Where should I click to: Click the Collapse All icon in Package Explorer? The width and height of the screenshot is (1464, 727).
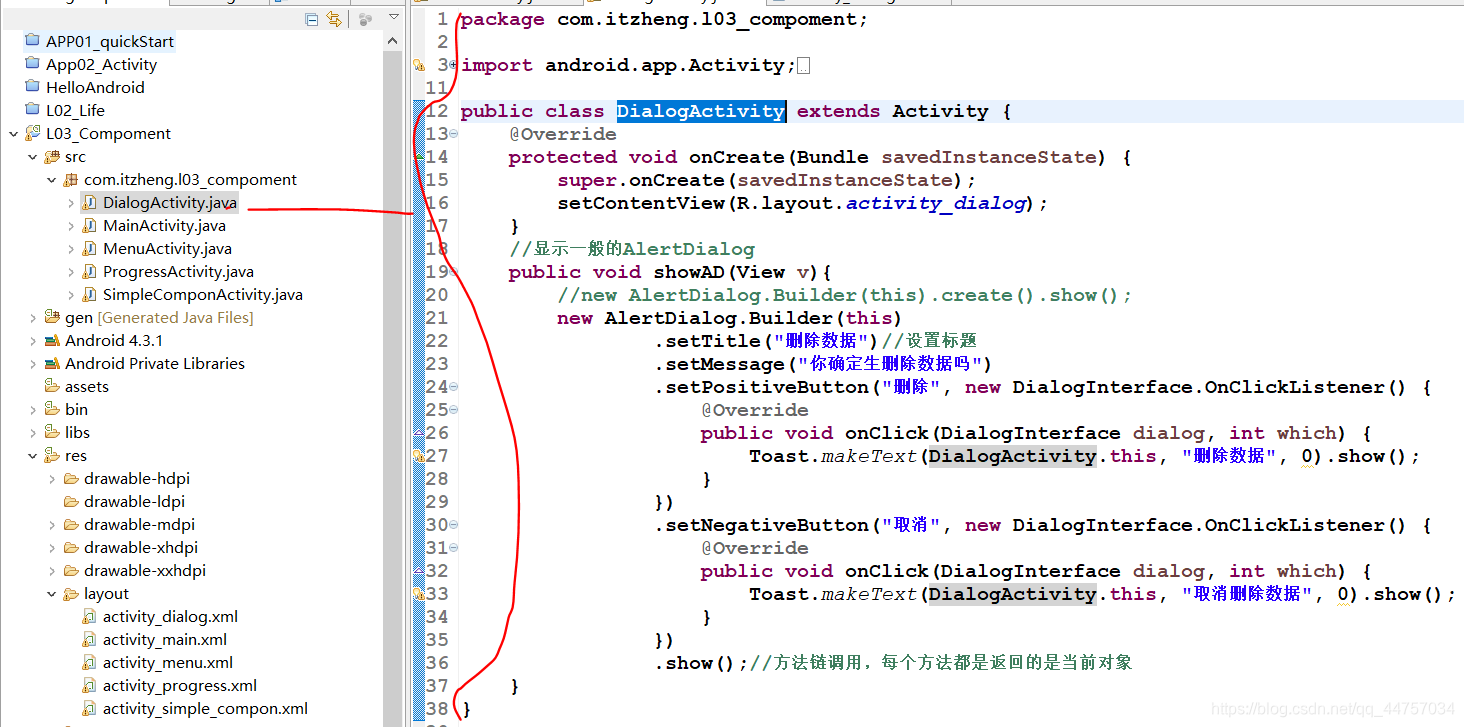312,19
